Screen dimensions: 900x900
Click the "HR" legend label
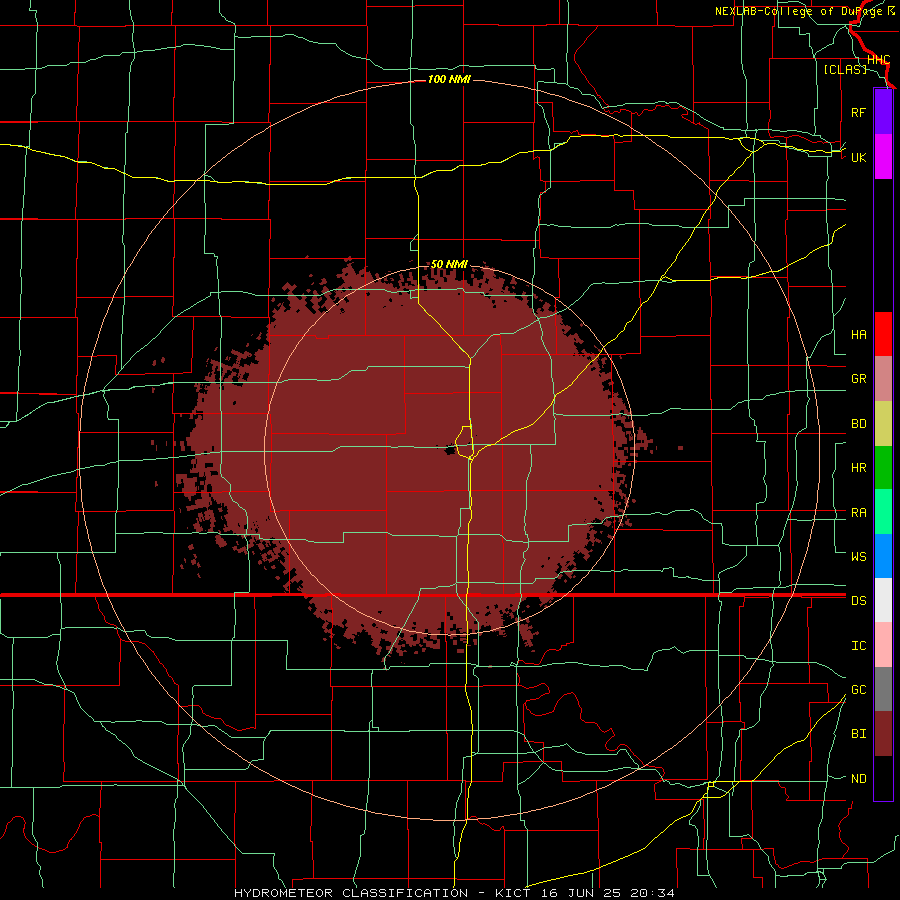click(858, 468)
